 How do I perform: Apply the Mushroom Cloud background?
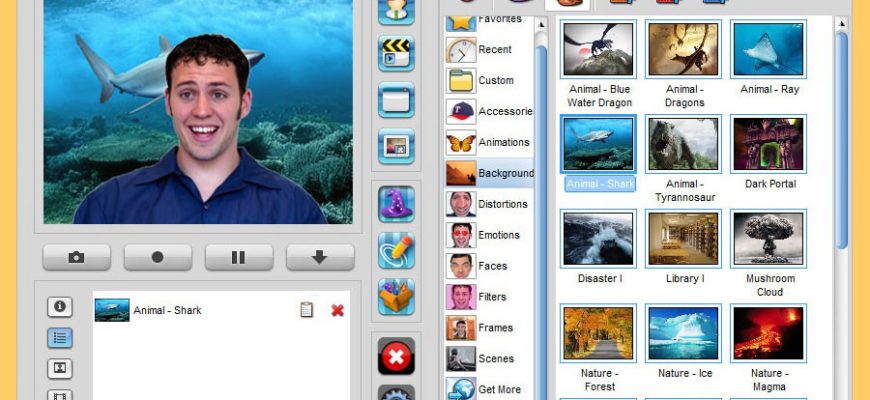(x=768, y=239)
